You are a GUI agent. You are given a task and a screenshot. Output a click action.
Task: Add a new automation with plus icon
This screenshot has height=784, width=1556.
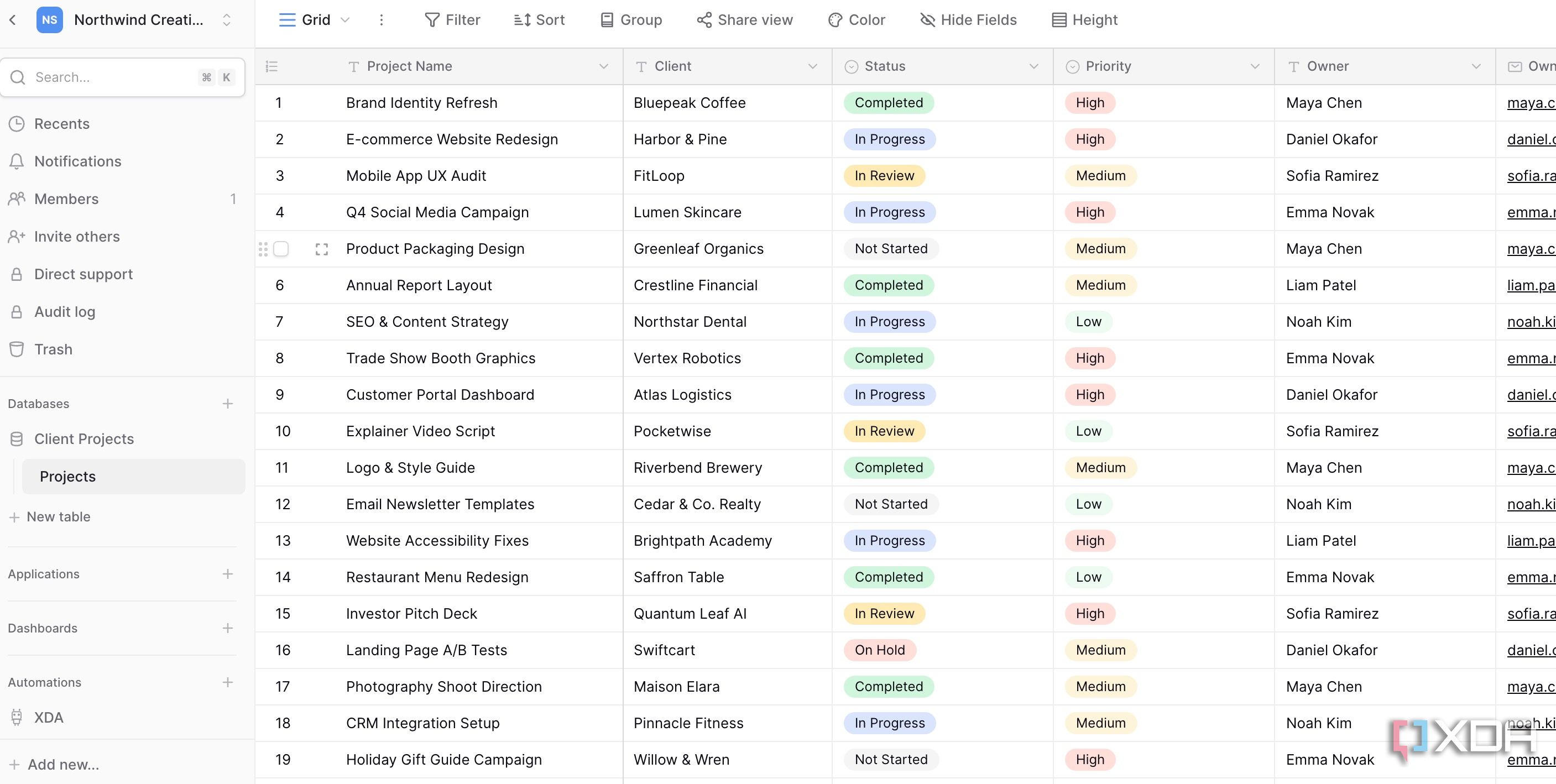coord(228,682)
